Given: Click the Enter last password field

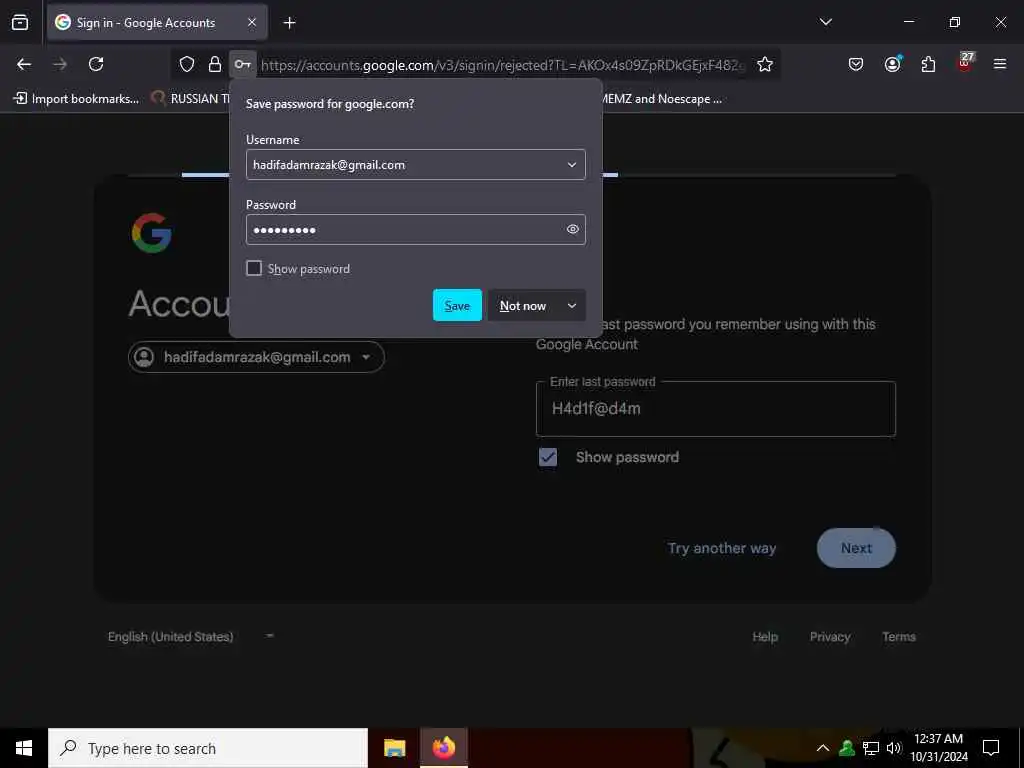Looking at the screenshot, I should click(x=716, y=409).
